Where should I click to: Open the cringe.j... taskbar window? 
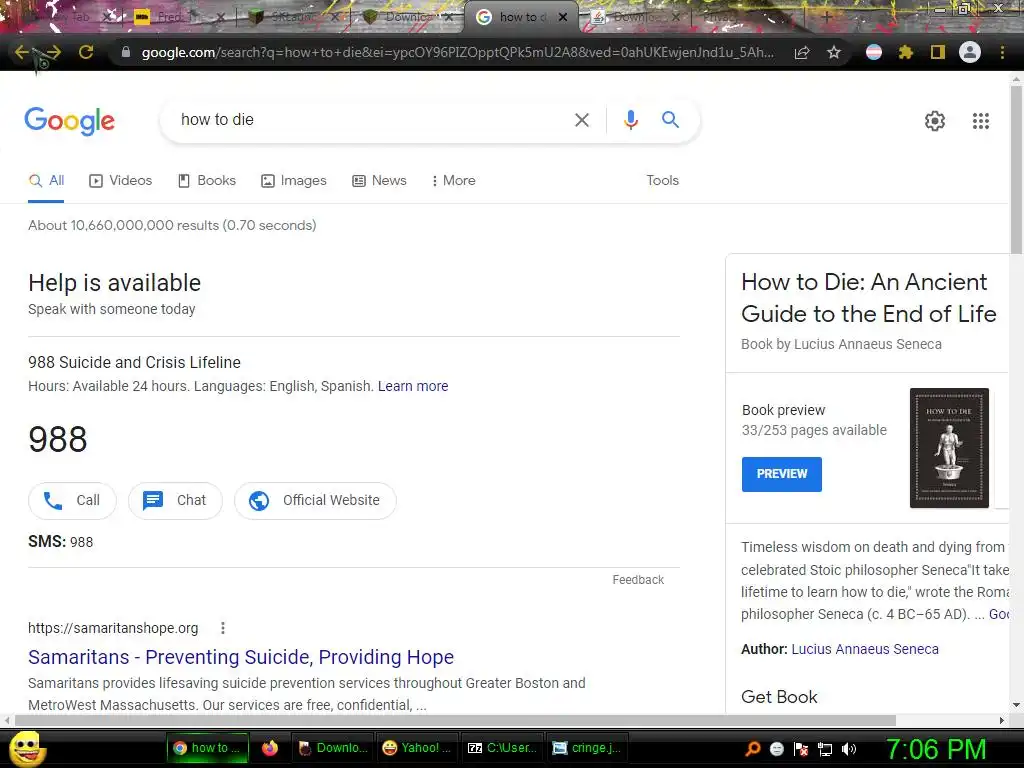586,748
